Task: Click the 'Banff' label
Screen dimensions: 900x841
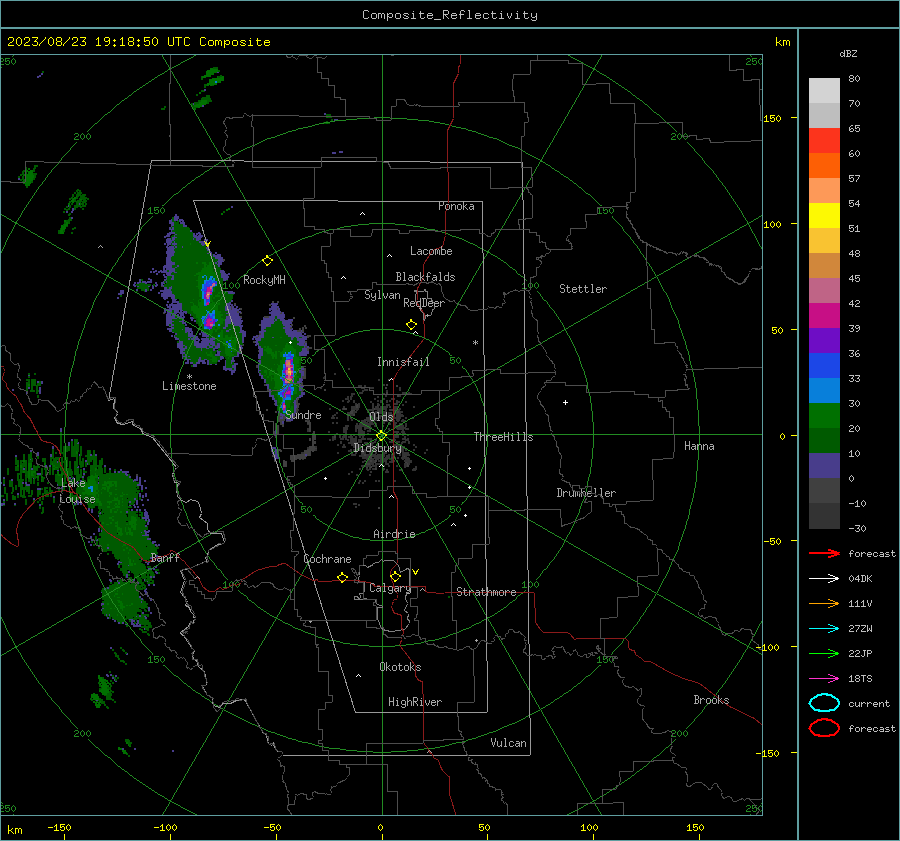Action: (x=165, y=558)
